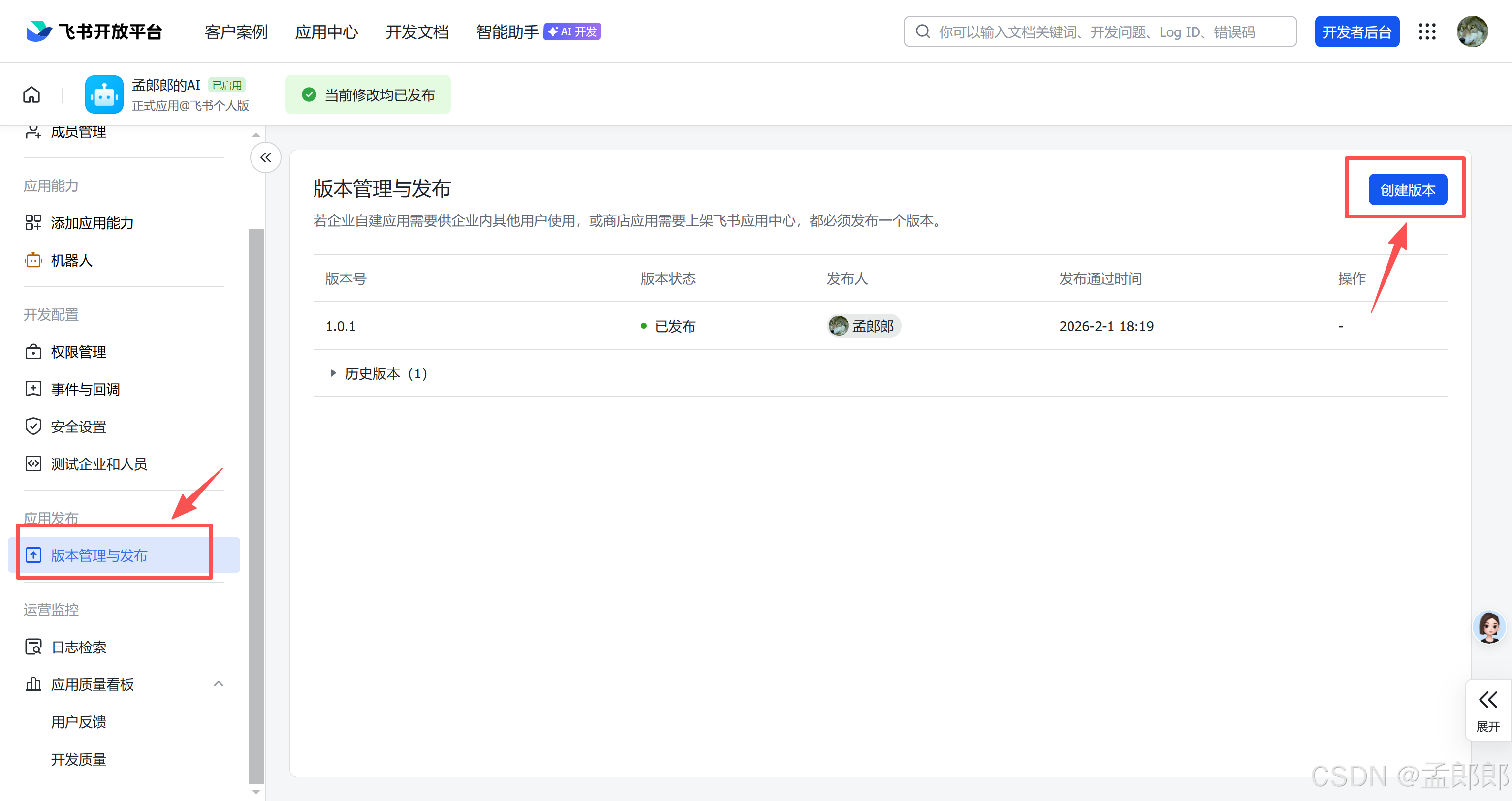Click the 创建版本 button
This screenshot has width=1512, height=801.
[1407, 189]
